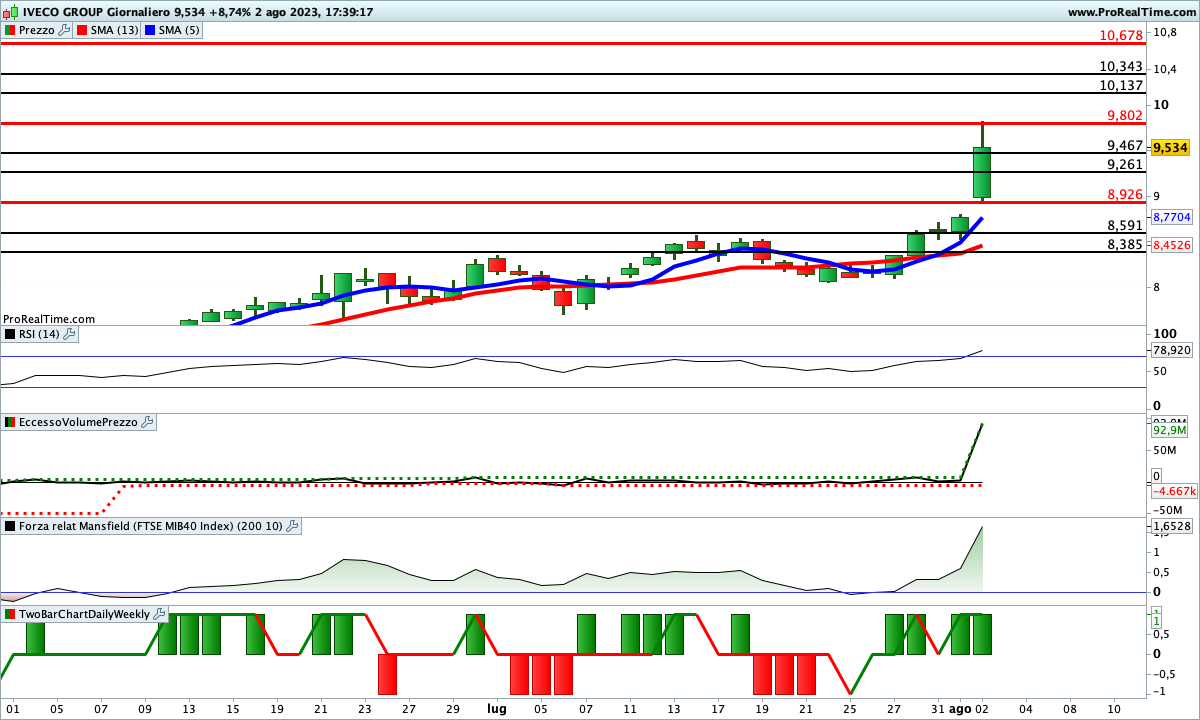Select the Prezzo legend label
This screenshot has width=1200, height=720.
[37, 30]
